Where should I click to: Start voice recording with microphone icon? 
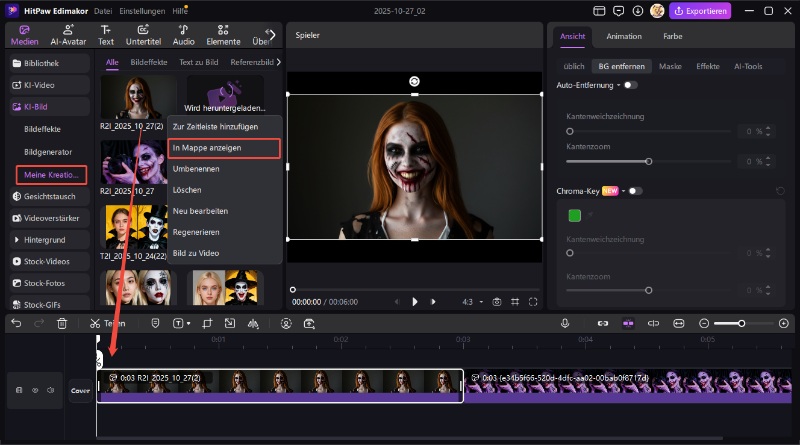[565, 324]
